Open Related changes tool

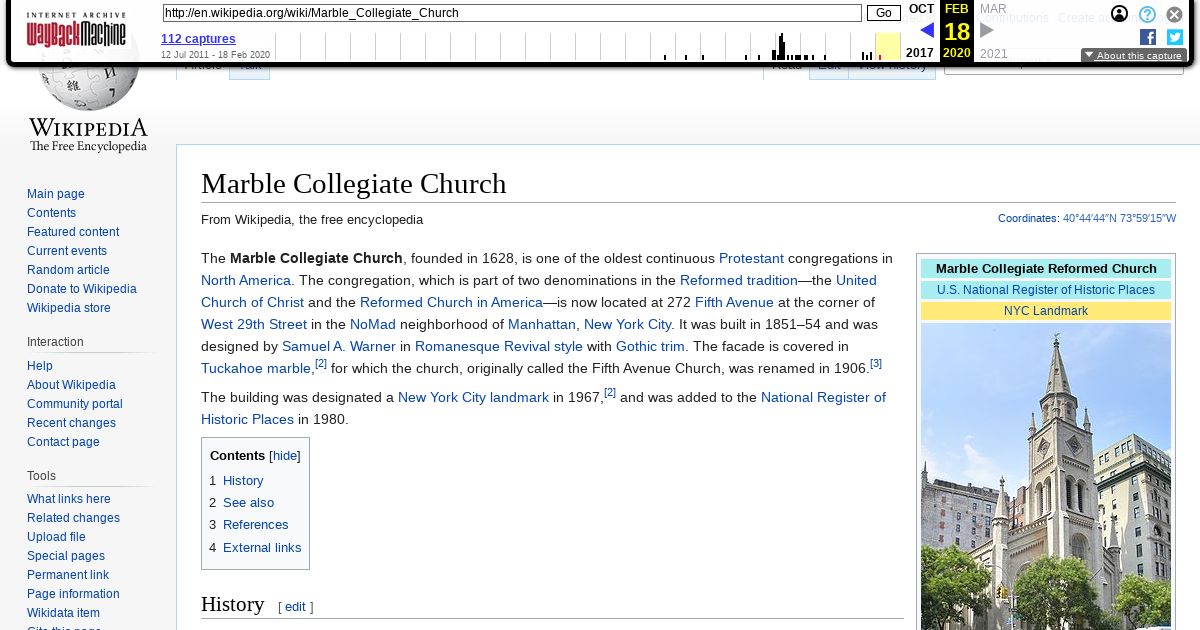(73, 518)
